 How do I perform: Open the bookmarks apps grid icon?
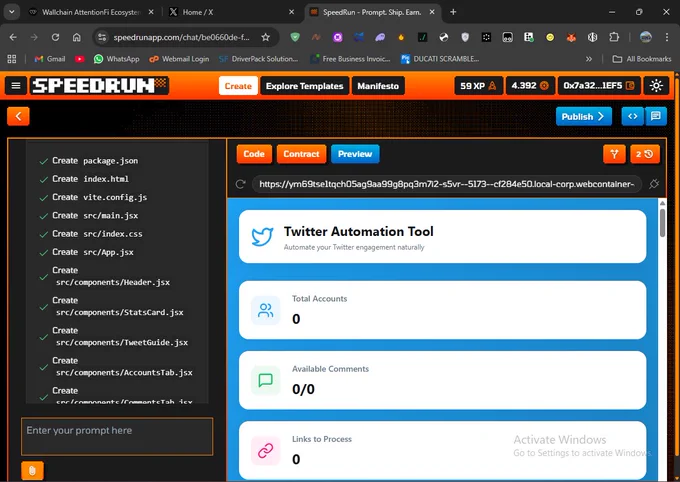pyautogui.click(x=12, y=59)
